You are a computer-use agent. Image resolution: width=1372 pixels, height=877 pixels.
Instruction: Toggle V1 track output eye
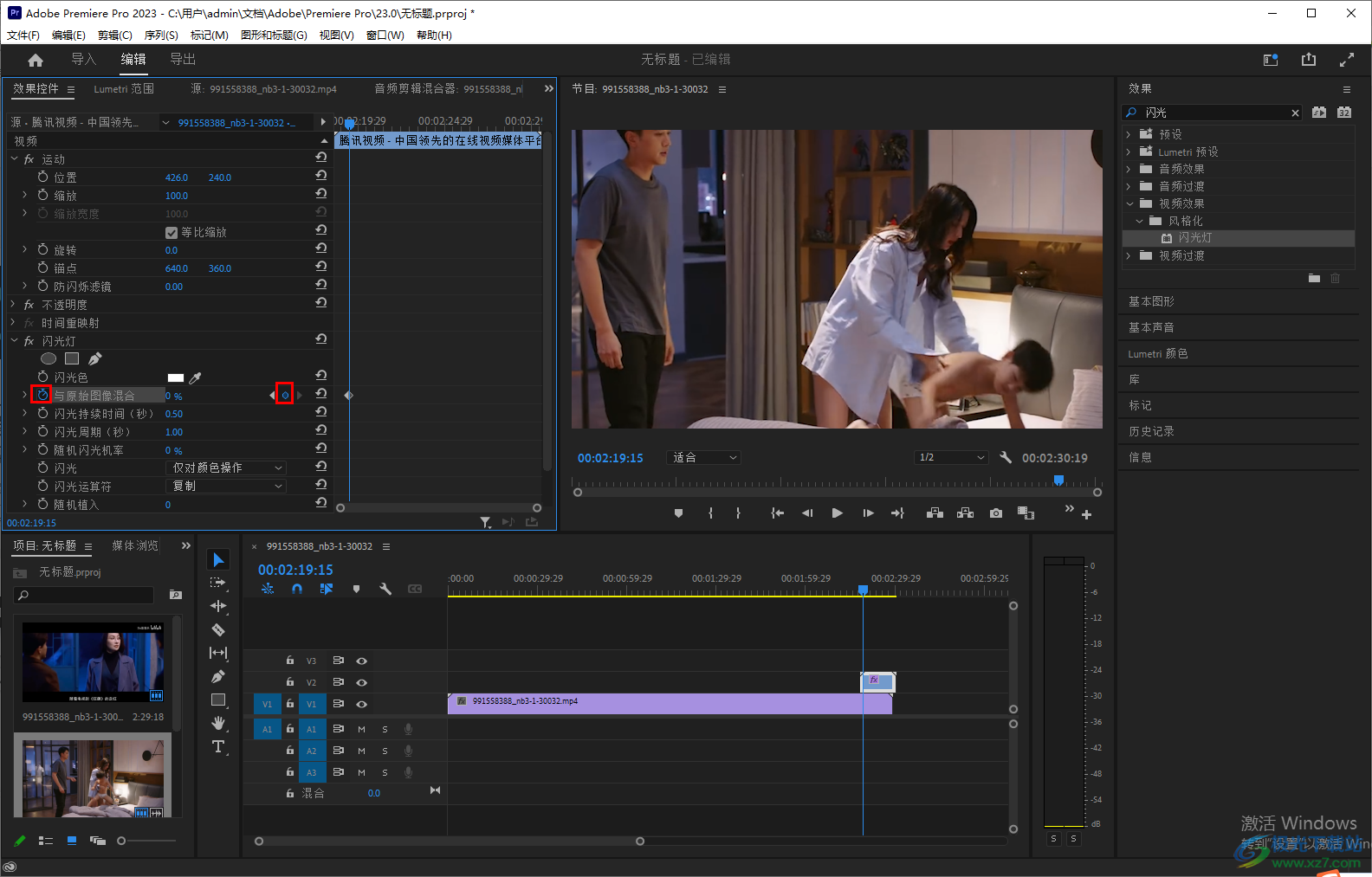[361, 704]
